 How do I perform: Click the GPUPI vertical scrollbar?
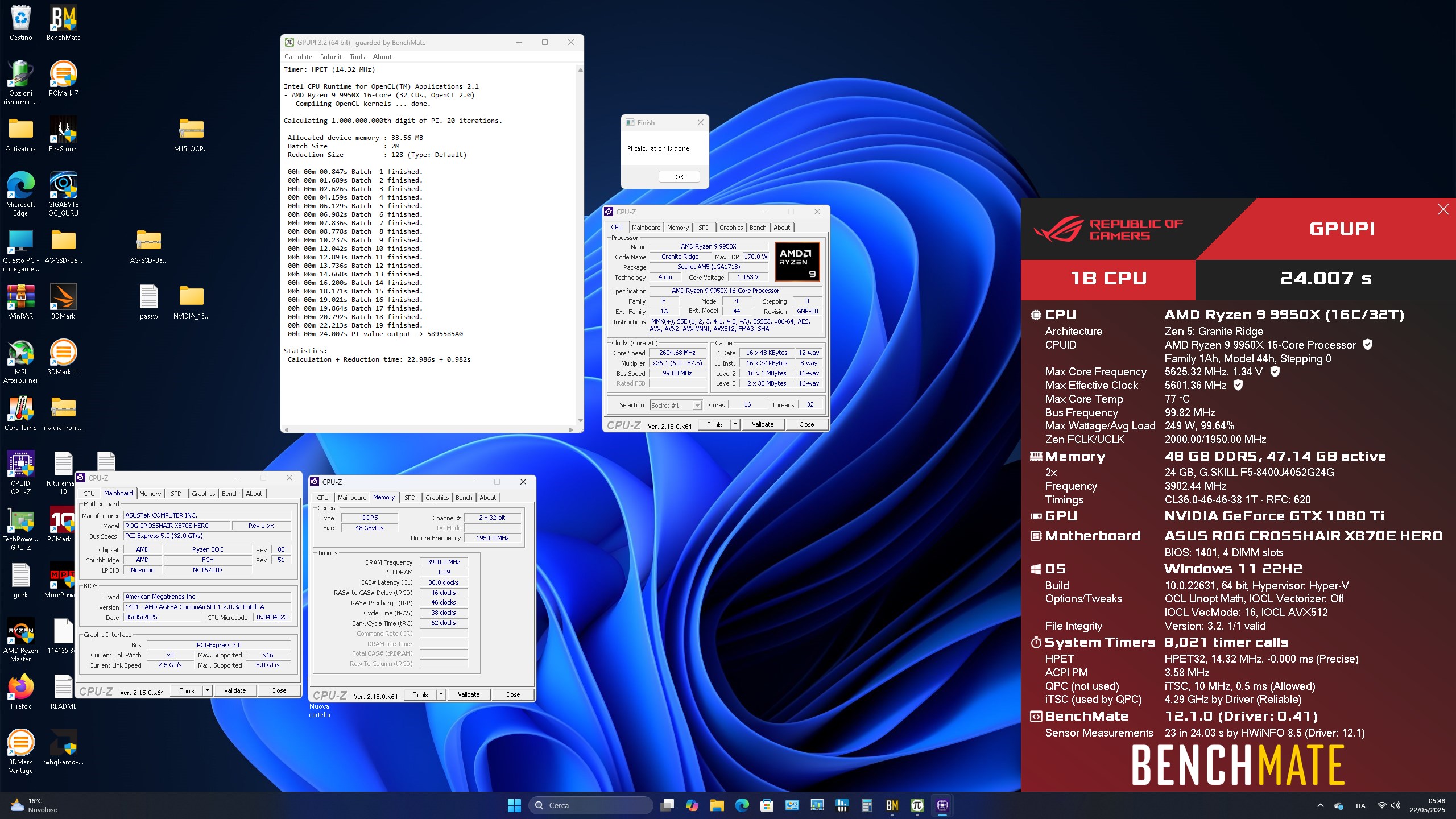click(580, 245)
